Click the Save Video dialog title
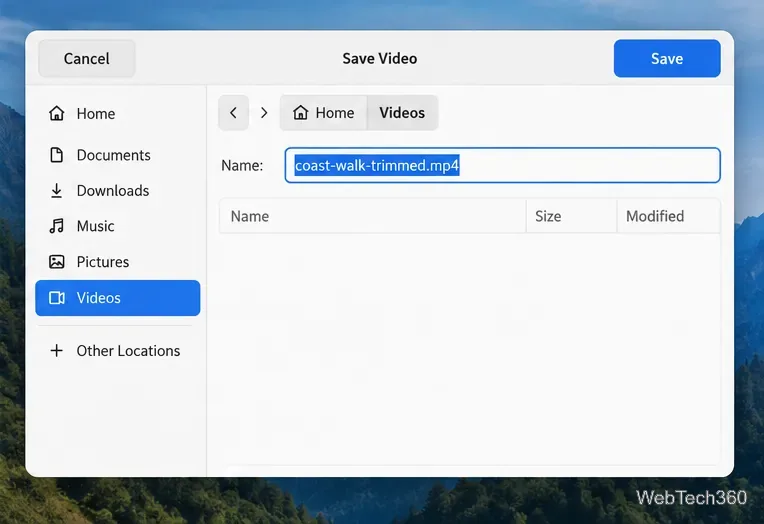 [x=380, y=58]
